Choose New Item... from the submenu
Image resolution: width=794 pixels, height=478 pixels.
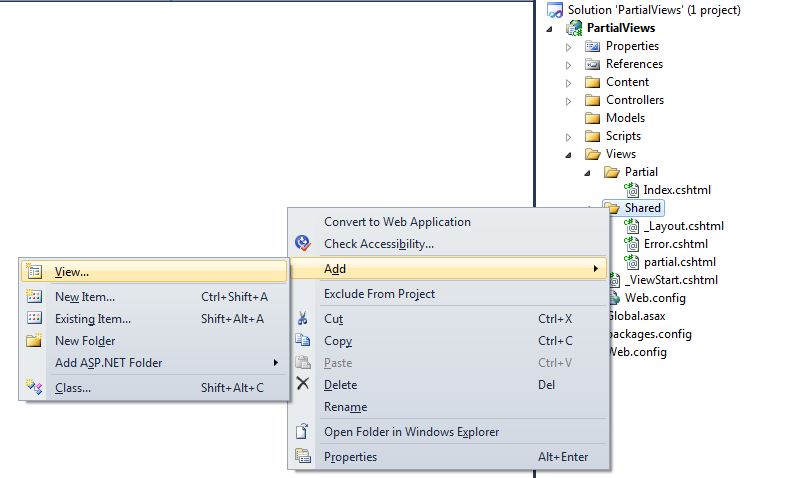point(154,297)
